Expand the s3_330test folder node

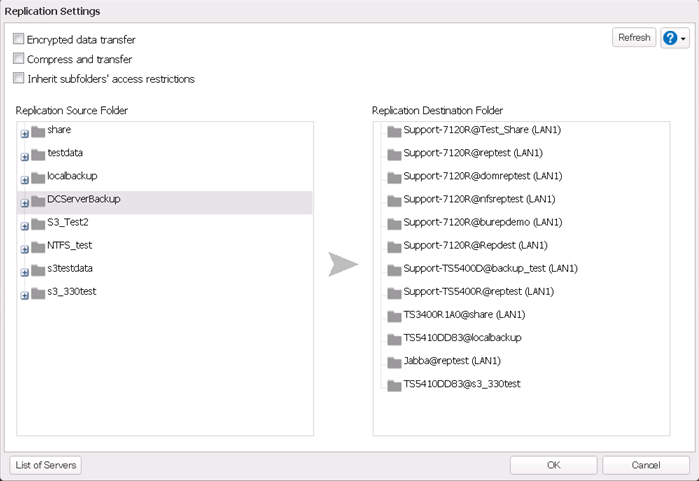click(25, 295)
